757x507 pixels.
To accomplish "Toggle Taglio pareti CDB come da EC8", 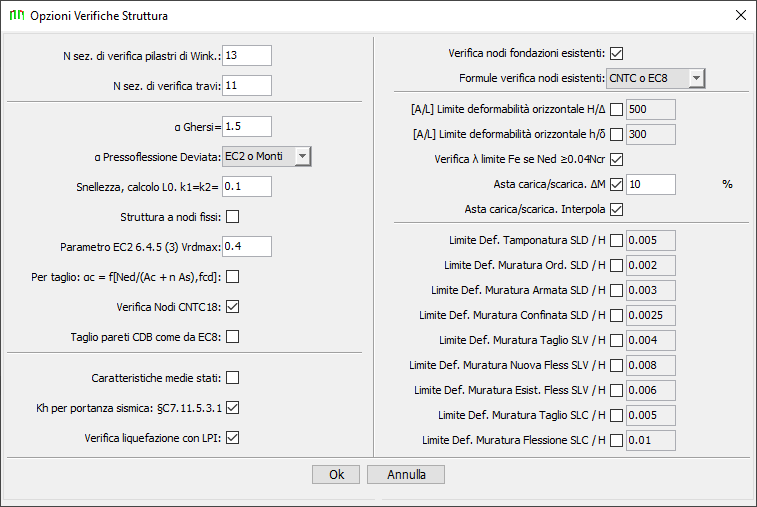I will tap(233, 337).
